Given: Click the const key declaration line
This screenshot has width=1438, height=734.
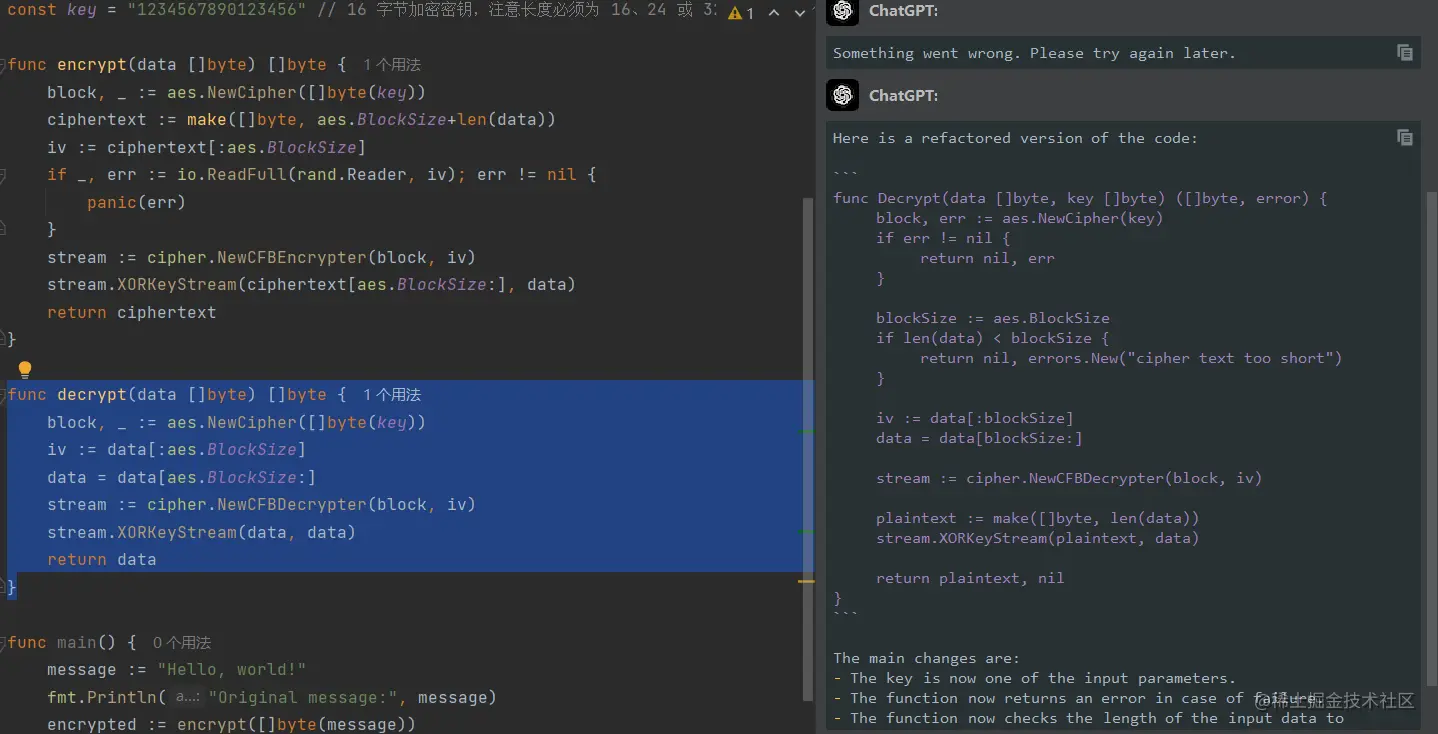Looking at the screenshot, I should 360,10.
